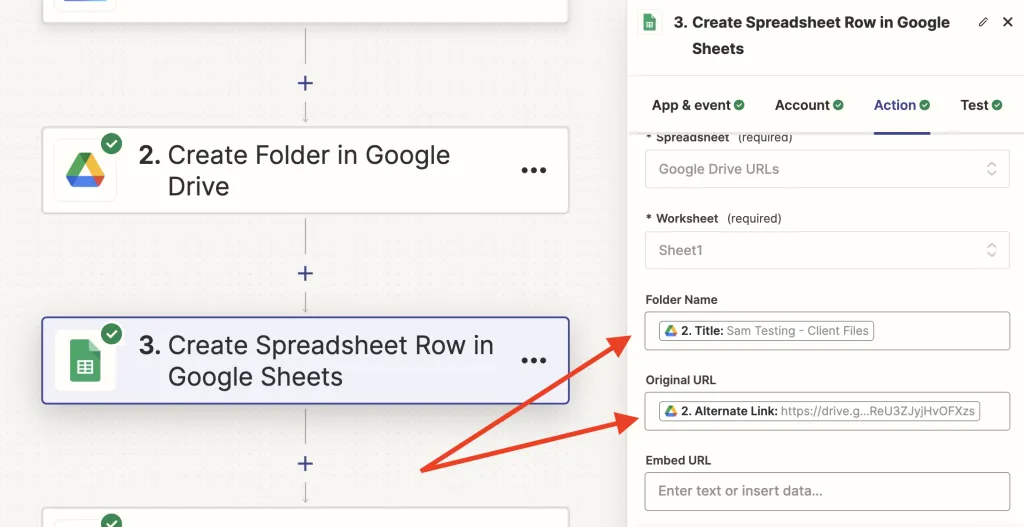1024x527 pixels.
Task: Open the App & event tab
Action: pyautogui.click(x=698, y=105)
